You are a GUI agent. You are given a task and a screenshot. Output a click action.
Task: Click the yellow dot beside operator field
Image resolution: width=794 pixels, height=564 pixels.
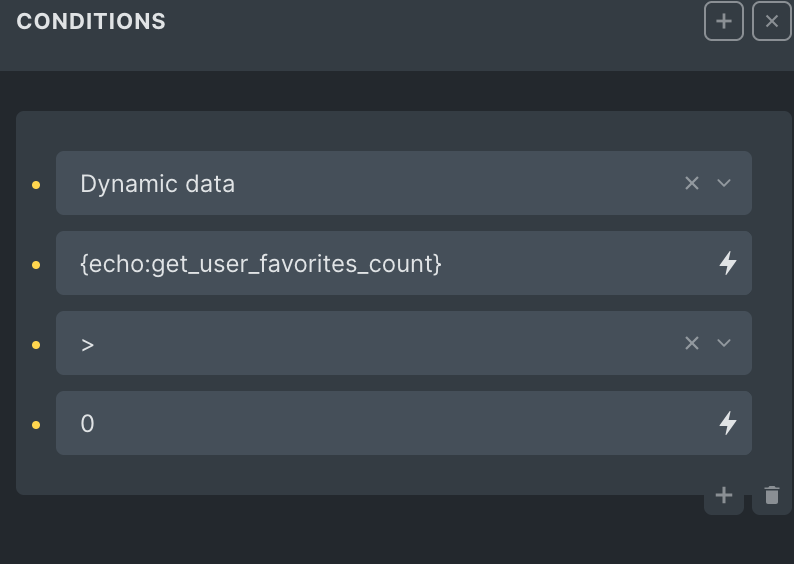click(36, 345)
